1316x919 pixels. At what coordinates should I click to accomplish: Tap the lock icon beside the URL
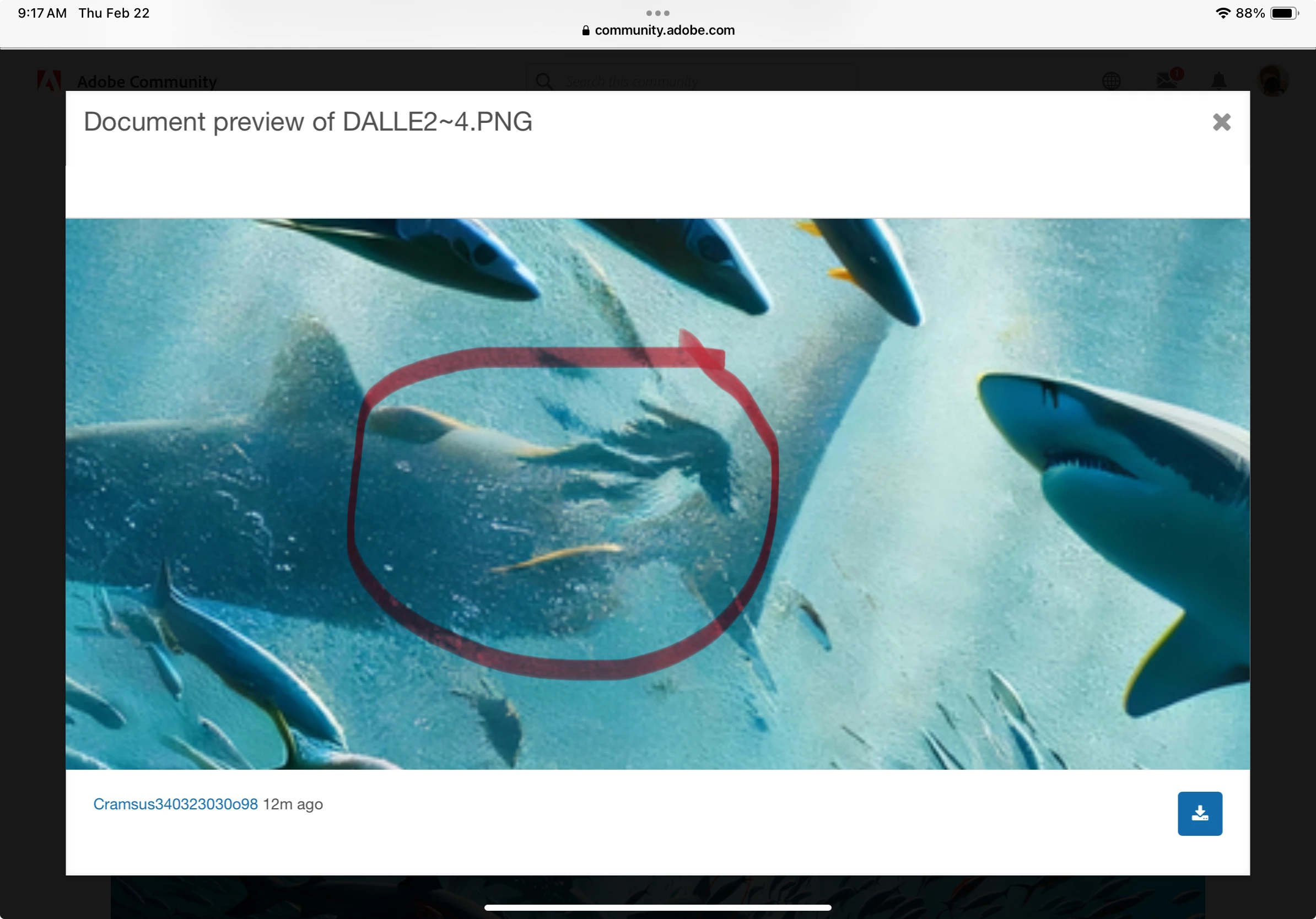coord(585,31)
